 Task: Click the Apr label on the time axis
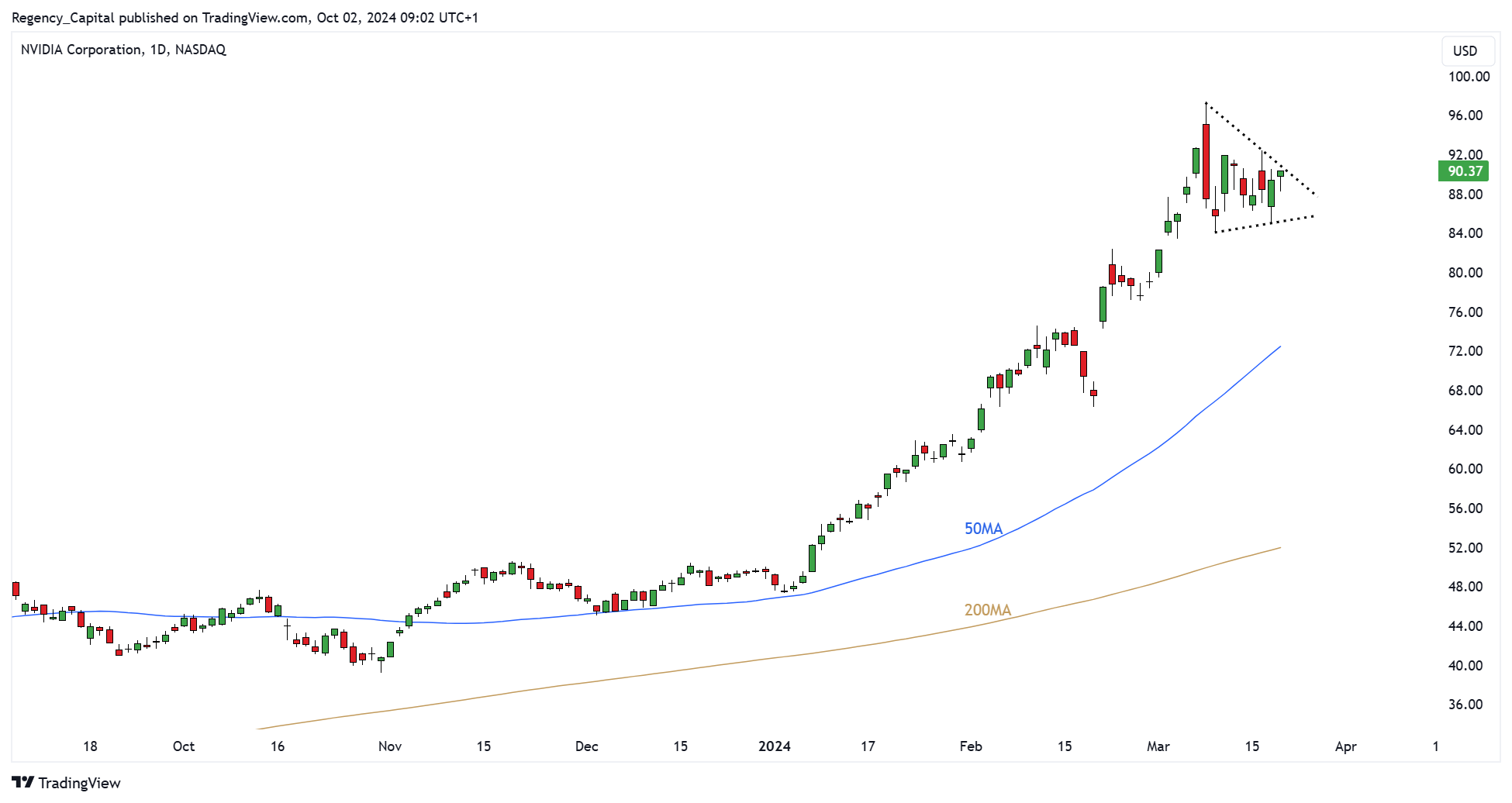pos(1346,746)
